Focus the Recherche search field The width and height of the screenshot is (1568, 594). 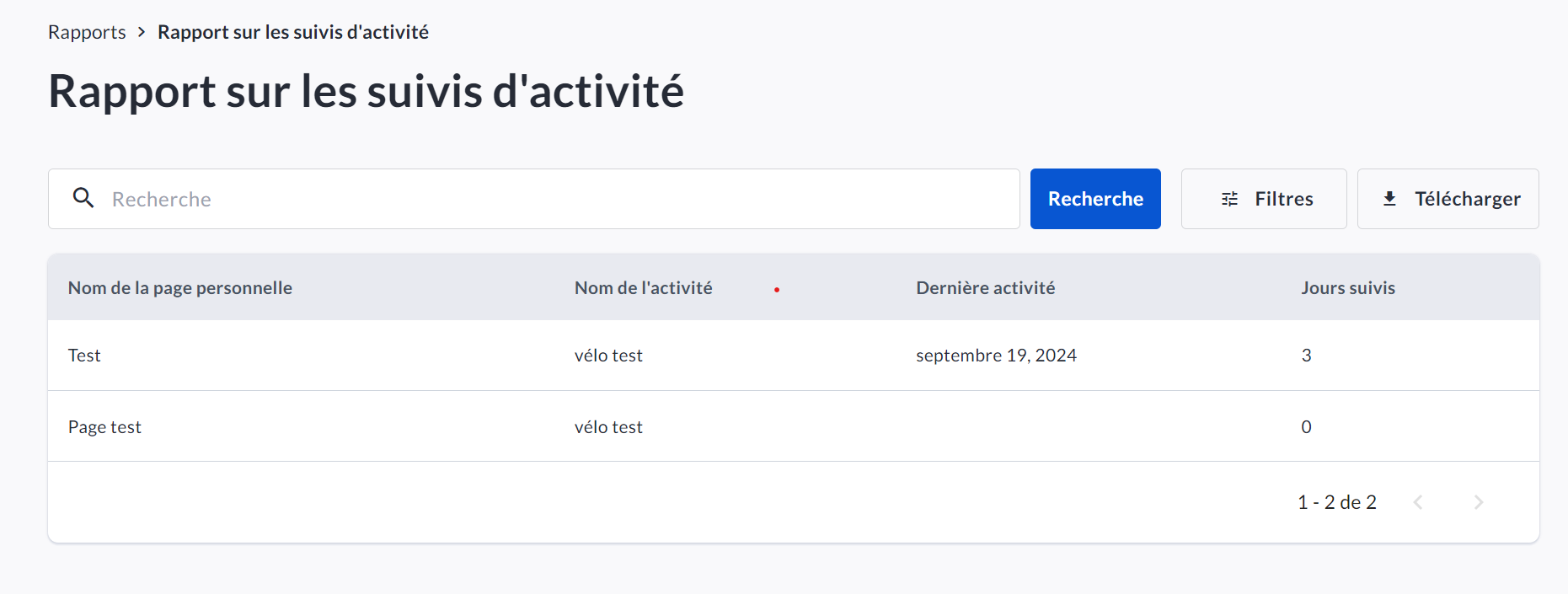pyautogui.click(x=556, y=199)
